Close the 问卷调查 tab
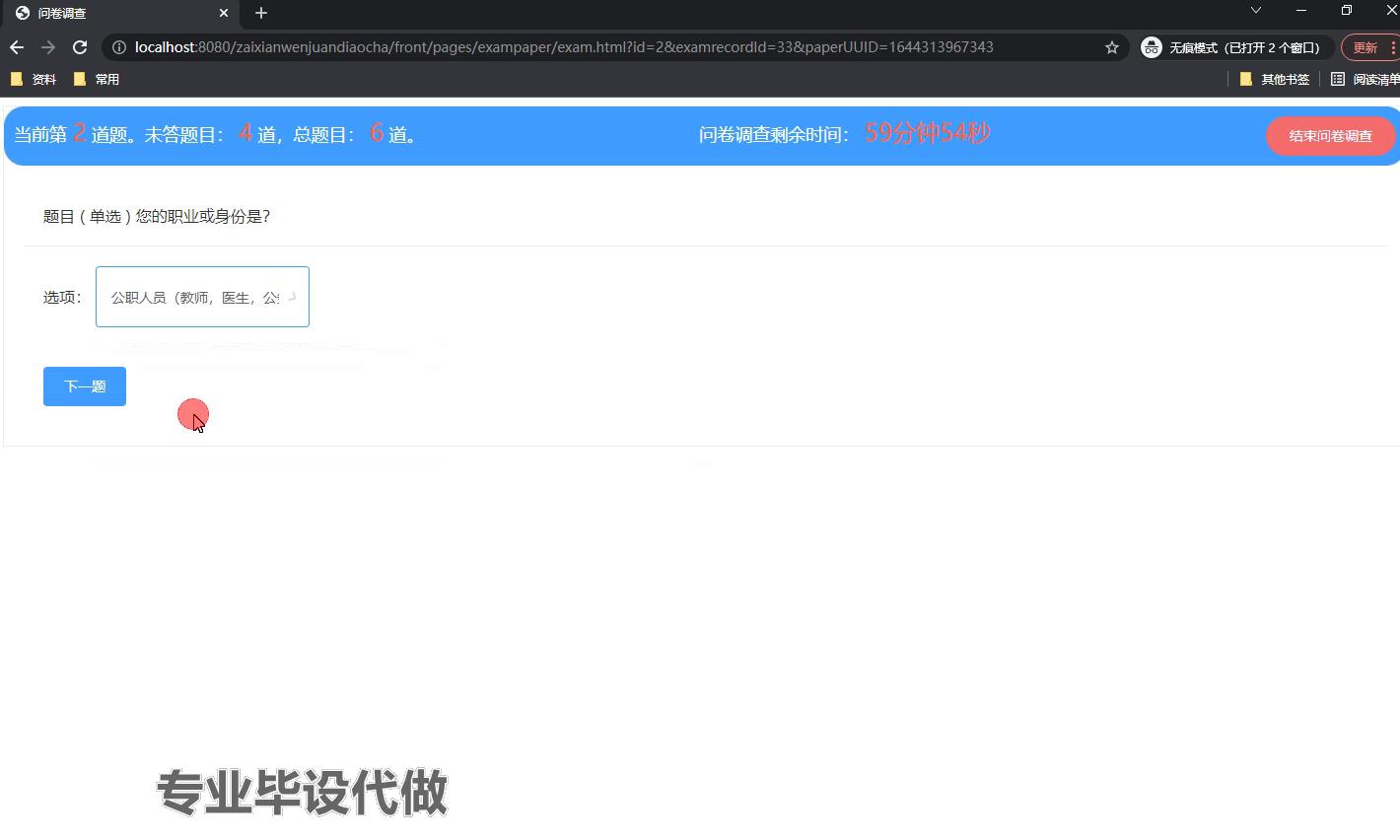This screenshot has width=1400, height=840. [224, 13]
